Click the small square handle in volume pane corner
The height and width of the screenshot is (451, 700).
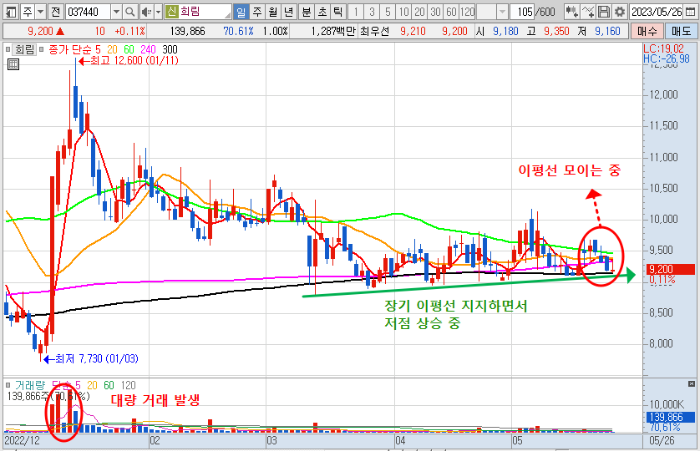click(x=692, y=384)
